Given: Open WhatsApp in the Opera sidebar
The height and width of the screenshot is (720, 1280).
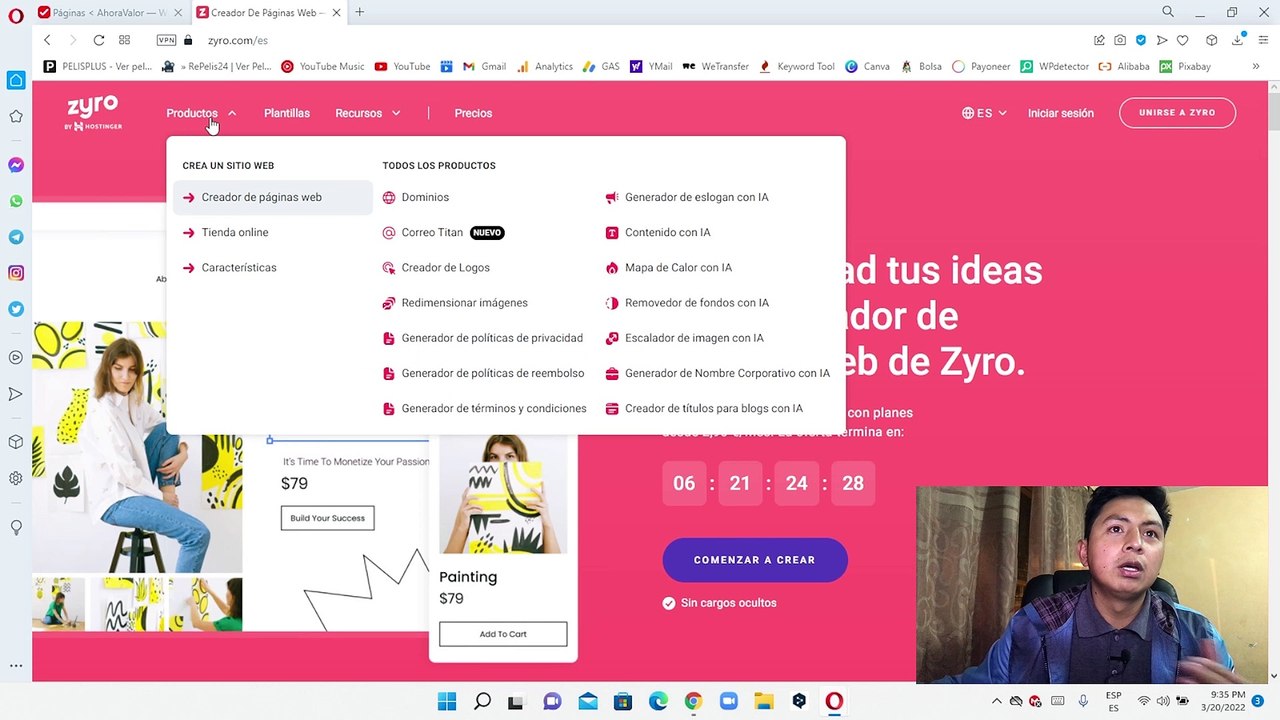Looking at the screenshot, I should coord(16,201).
